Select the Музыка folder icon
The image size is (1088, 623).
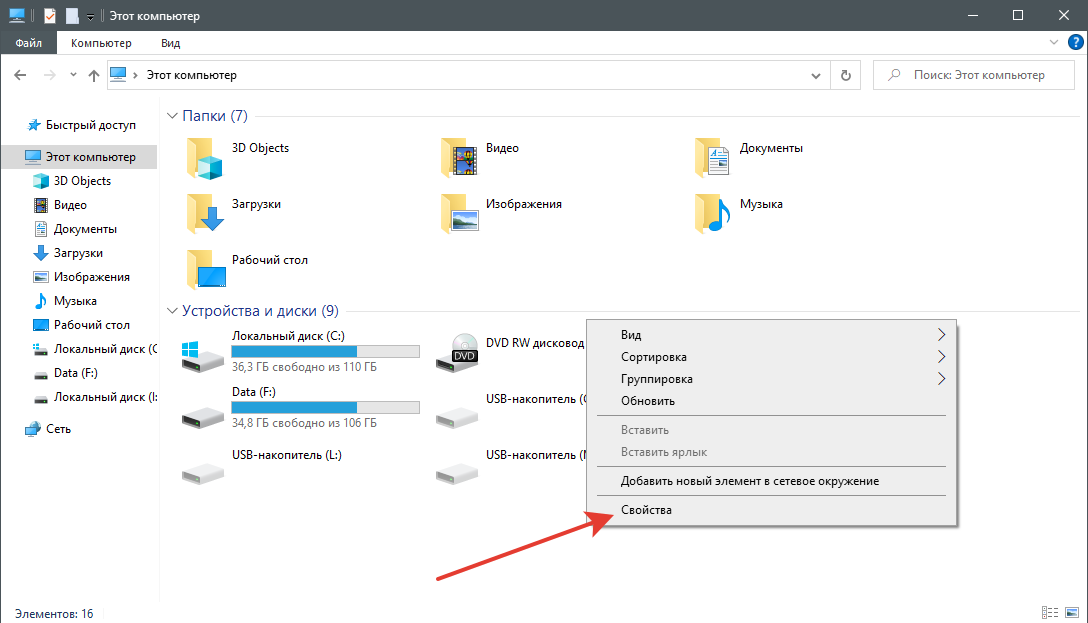712,213
